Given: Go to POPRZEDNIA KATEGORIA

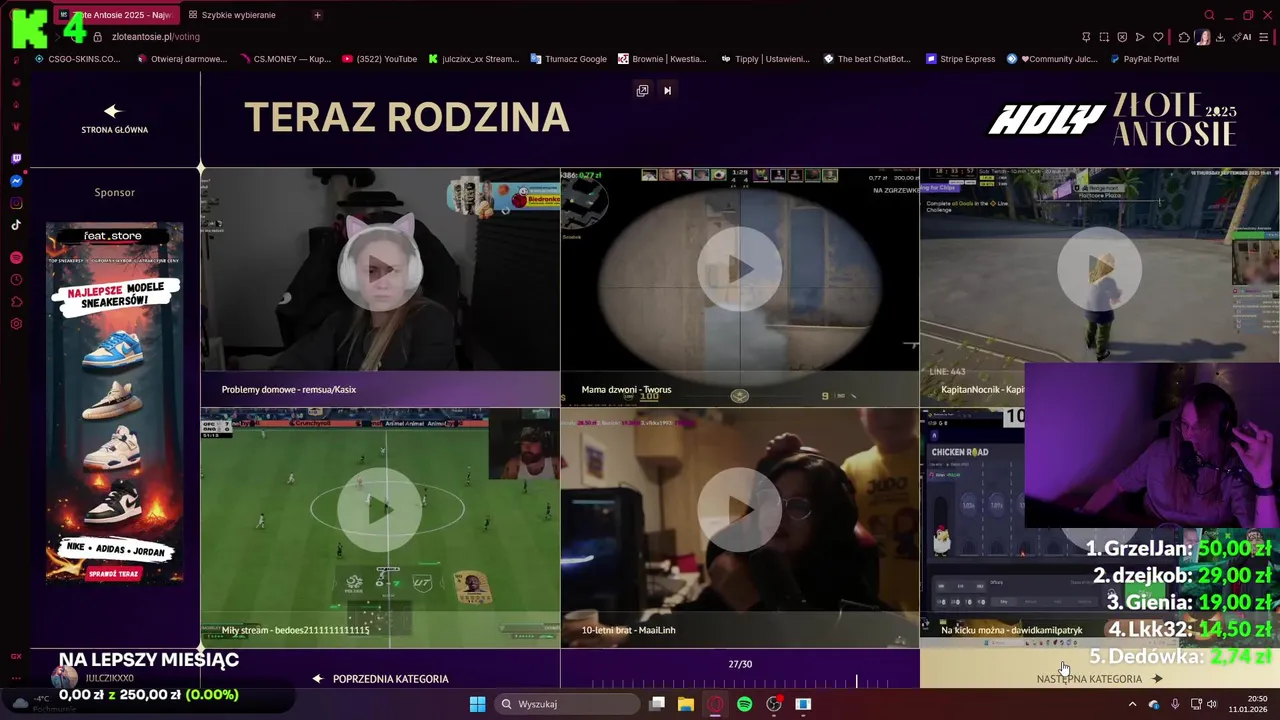Looking at the screenshot, I should click(x=380, y=679).
